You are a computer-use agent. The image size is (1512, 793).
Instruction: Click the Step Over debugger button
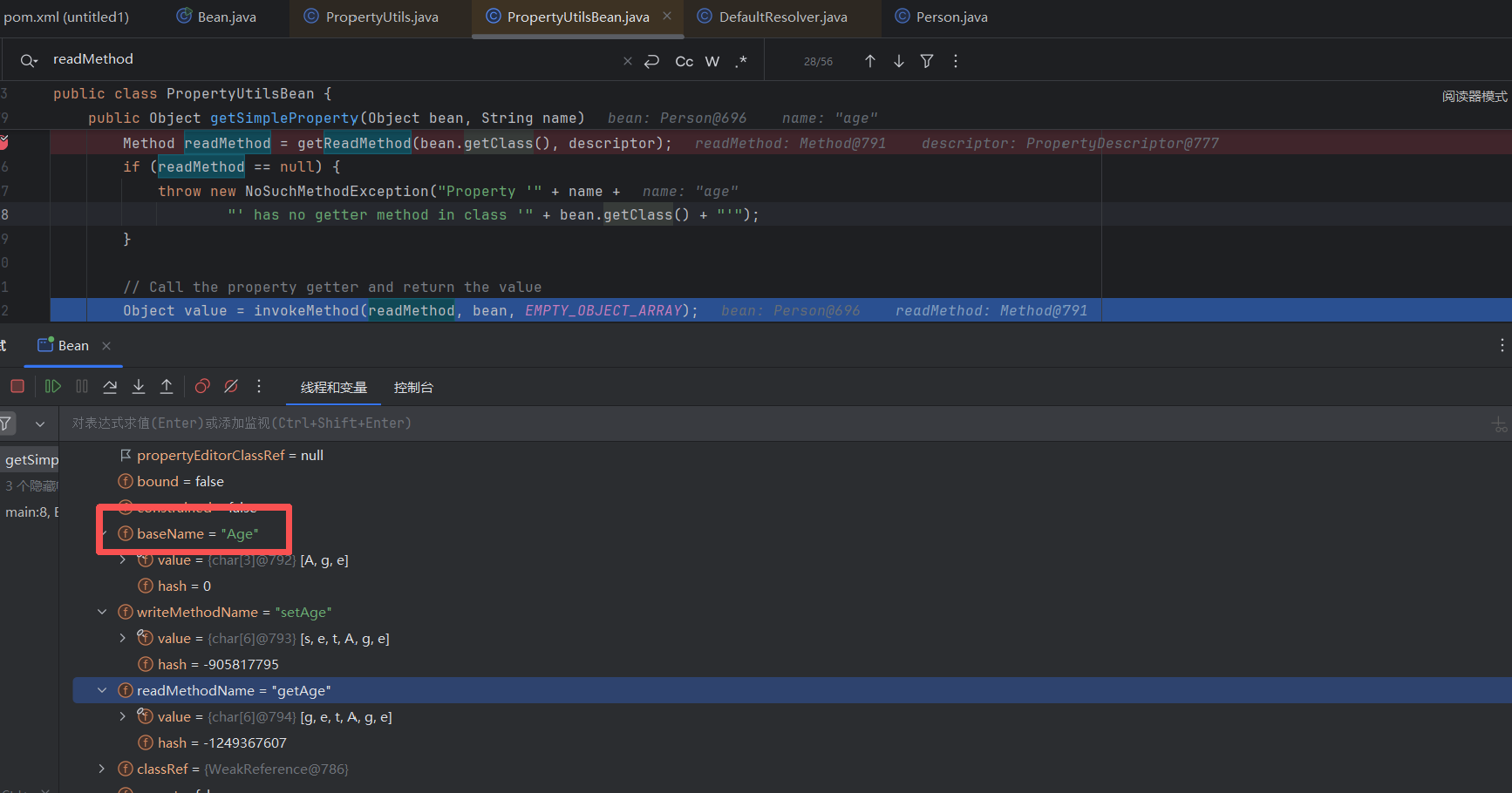[110, 386]
